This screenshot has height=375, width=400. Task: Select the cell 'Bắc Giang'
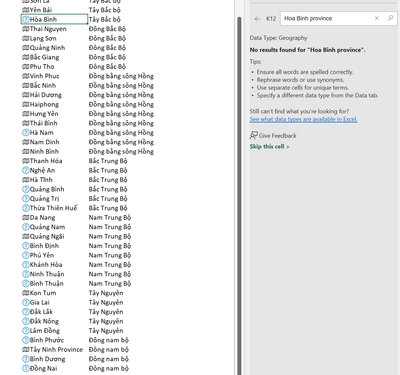pos(54,57)
